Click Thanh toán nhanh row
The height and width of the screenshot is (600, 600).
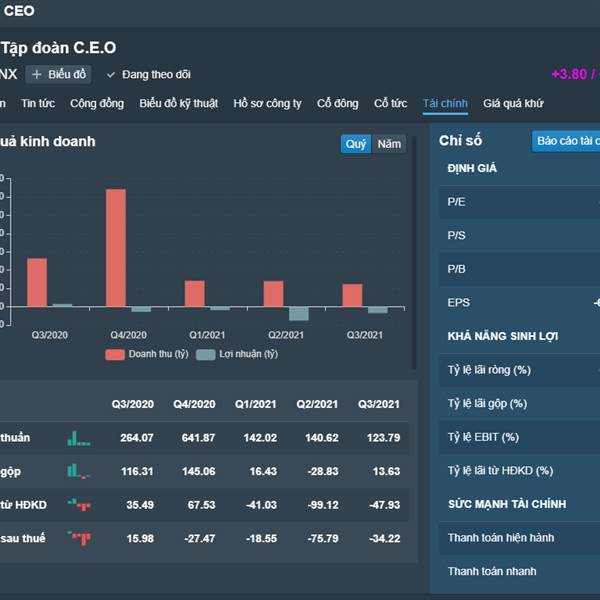520,572
